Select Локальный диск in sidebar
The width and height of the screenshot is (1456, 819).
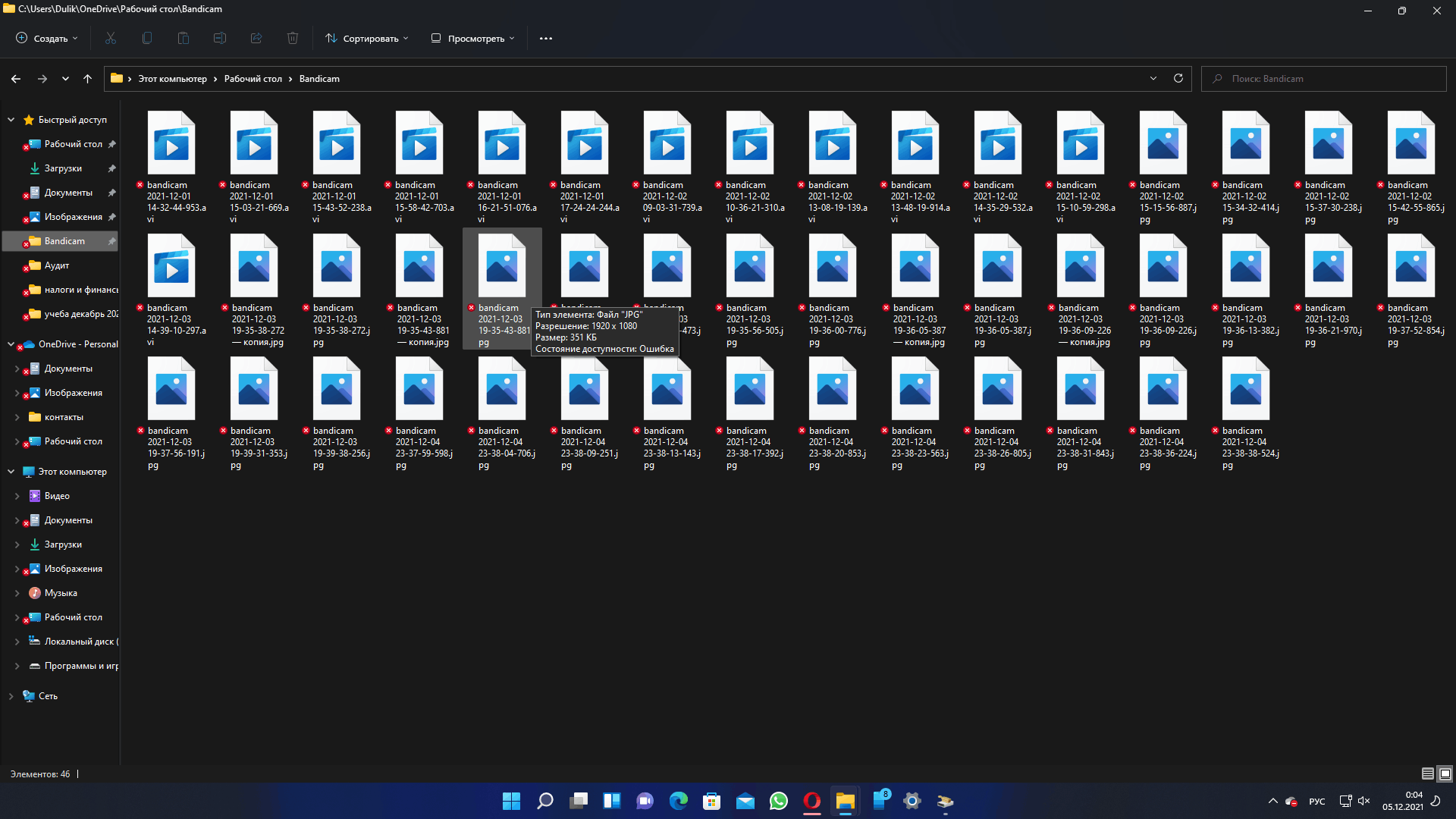point(73,642)
